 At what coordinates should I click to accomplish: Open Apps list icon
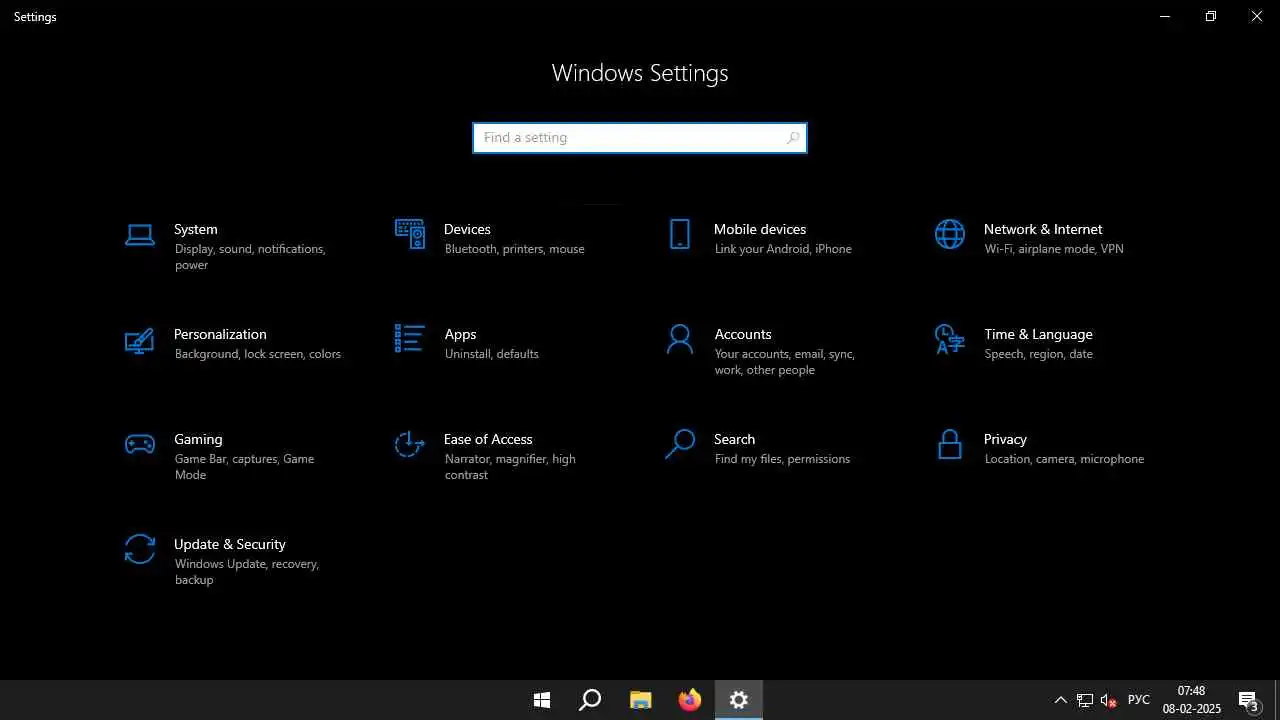[410, 339]
